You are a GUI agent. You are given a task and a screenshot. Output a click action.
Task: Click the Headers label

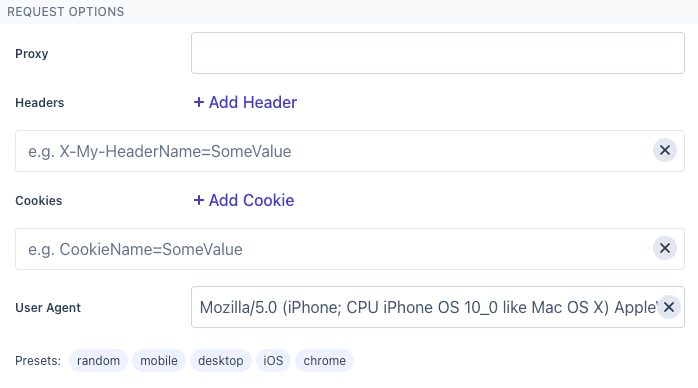point(40,102)
